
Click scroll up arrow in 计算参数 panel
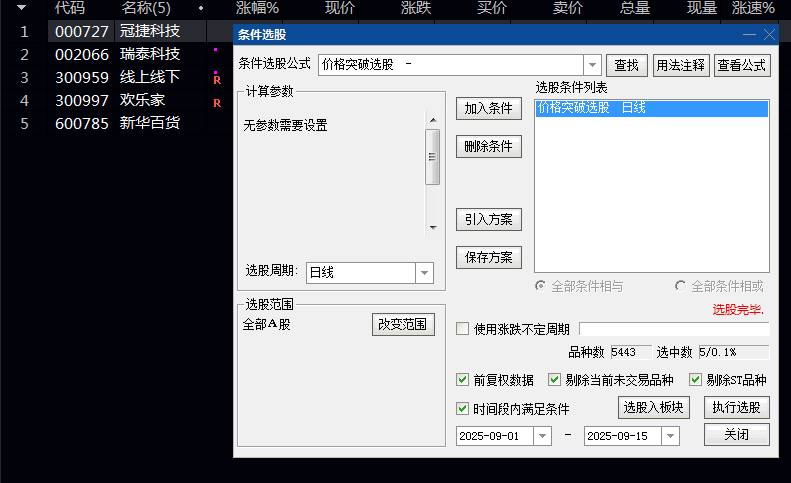pos(433,120)
